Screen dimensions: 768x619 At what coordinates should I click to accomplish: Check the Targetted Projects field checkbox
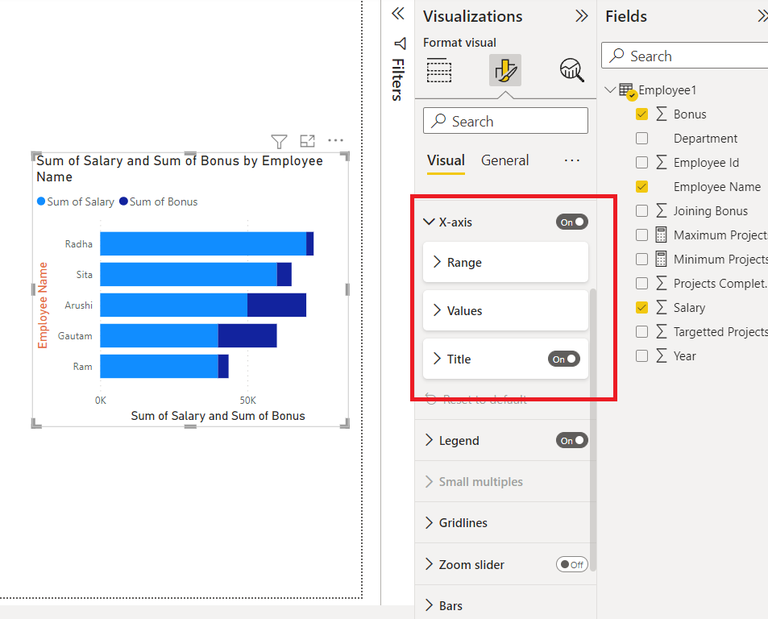point(642,332)
